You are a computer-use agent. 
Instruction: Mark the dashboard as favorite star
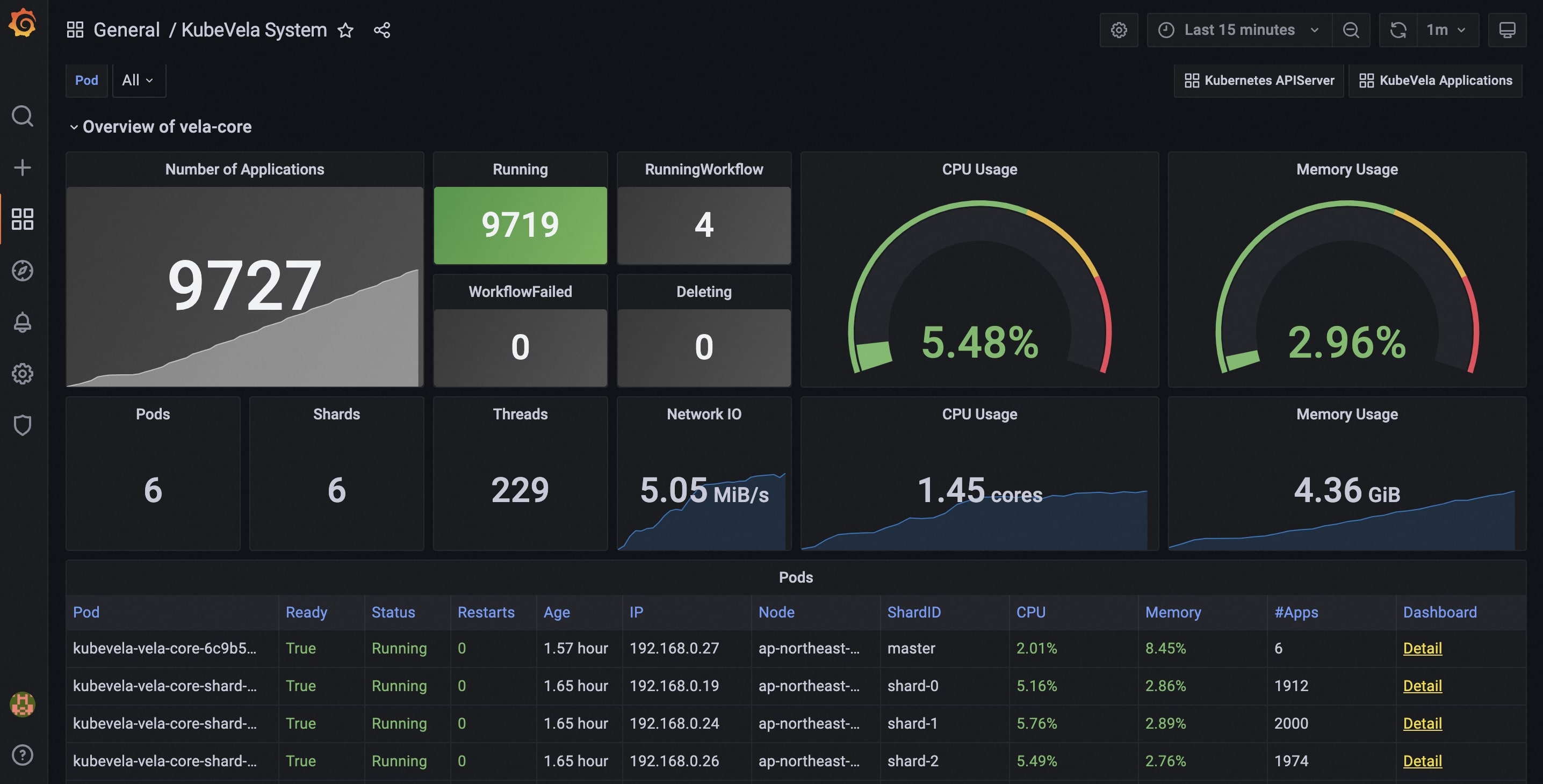point(345,30)
